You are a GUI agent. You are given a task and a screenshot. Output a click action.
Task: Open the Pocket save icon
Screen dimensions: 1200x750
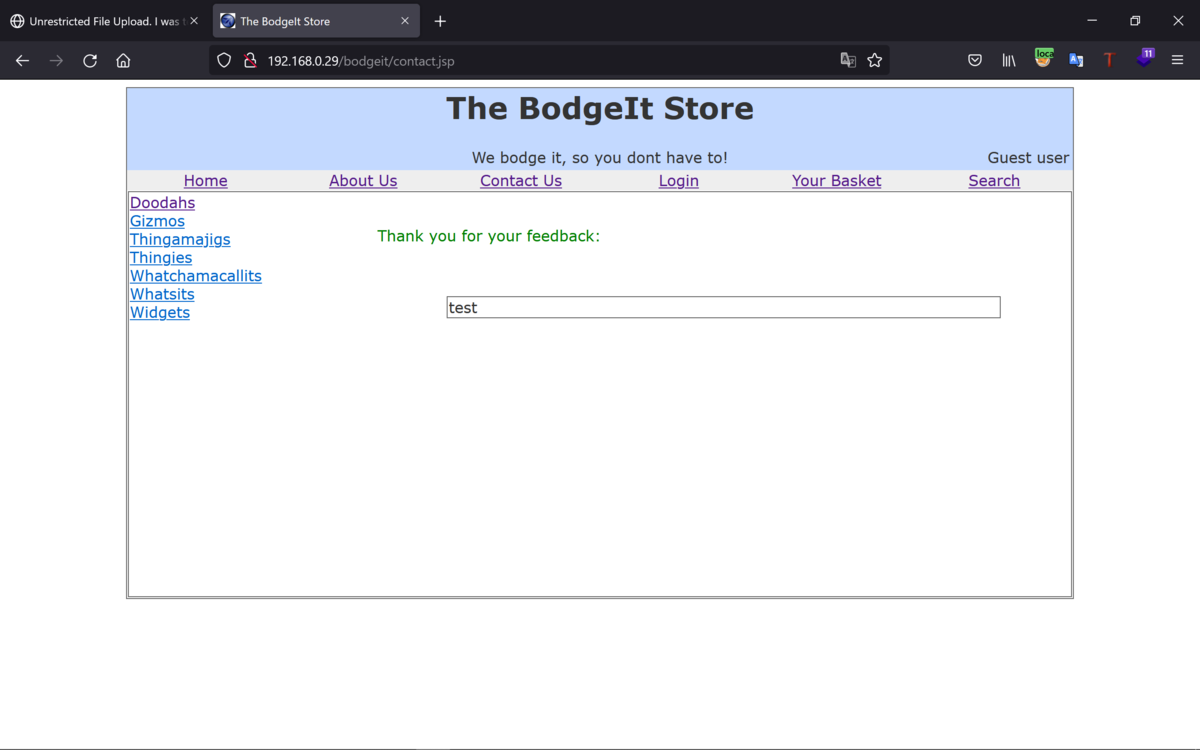point(975,61)
